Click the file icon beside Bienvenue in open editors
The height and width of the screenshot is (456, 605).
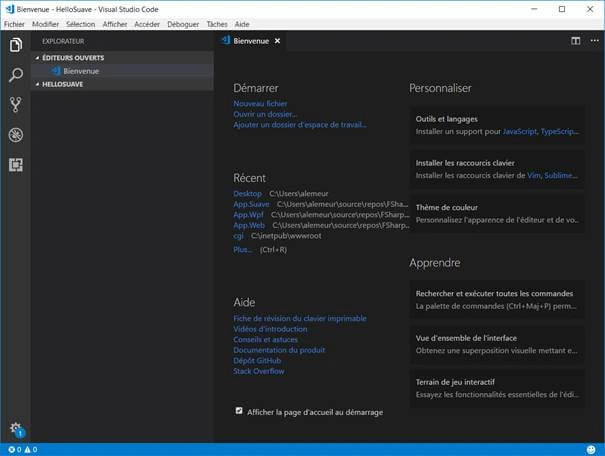[56, 71]
